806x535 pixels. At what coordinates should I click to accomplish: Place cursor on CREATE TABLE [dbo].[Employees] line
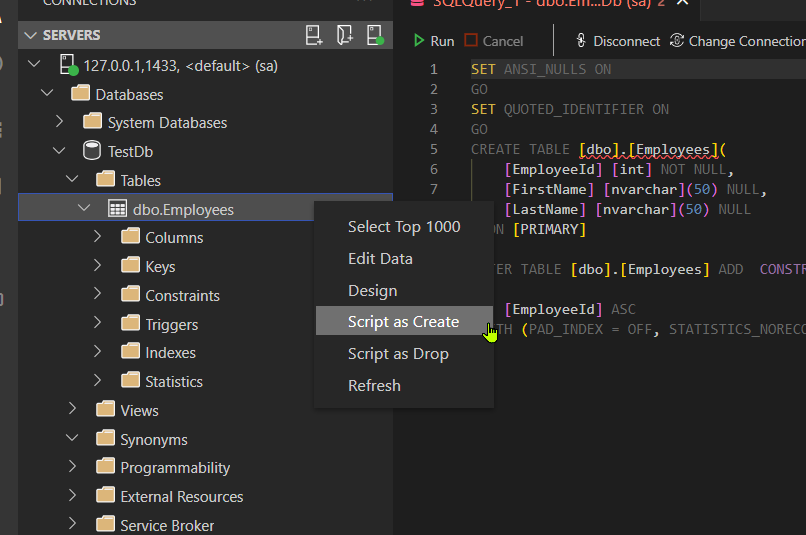[x=598, y=149]
